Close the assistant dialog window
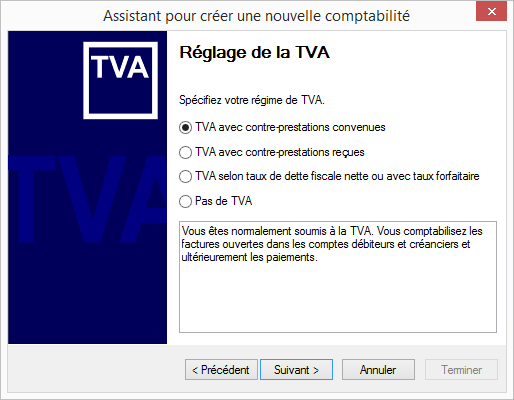Viewport: 514px width, 400px height. tap(492, 12)
